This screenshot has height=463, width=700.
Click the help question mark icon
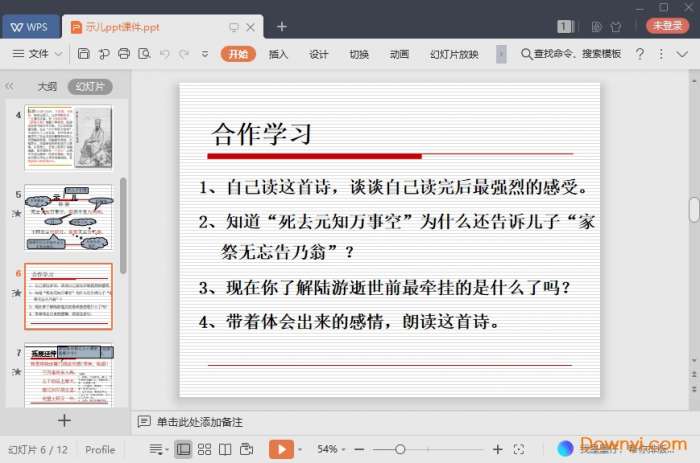click(x=640, y=54)
